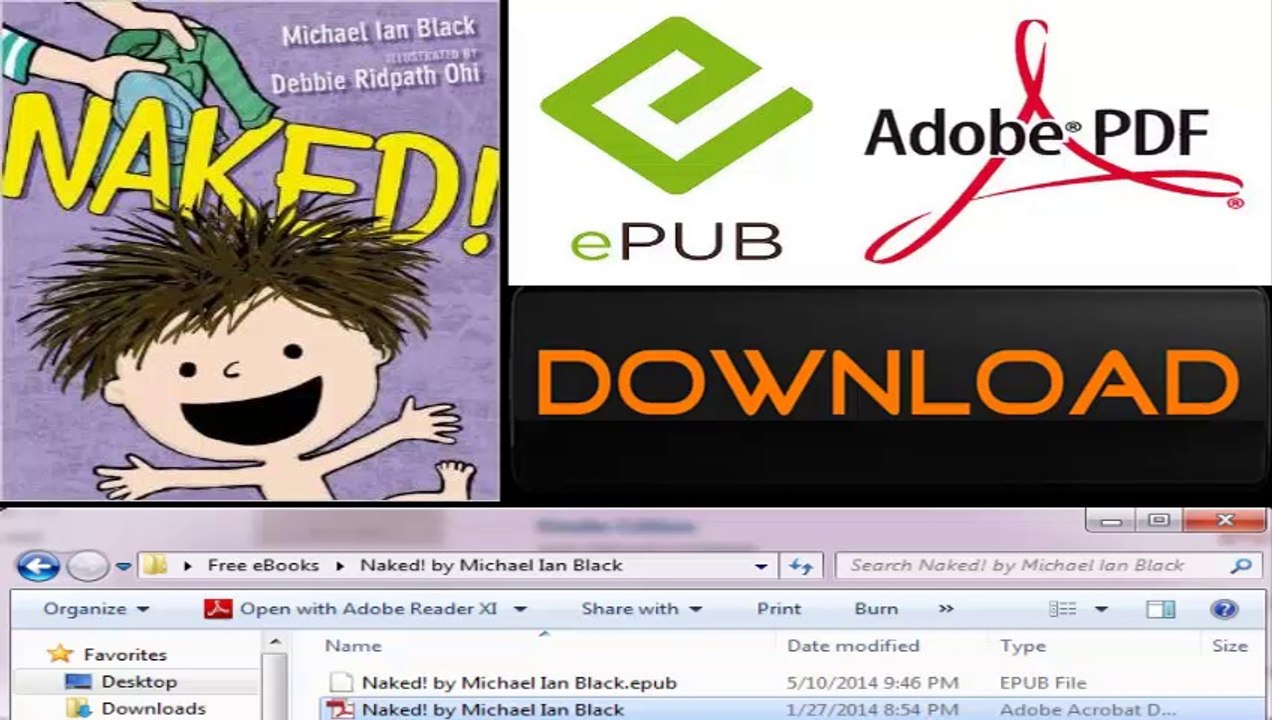
Task: Click the Favorites star icon
Action: tap(60, 654)
